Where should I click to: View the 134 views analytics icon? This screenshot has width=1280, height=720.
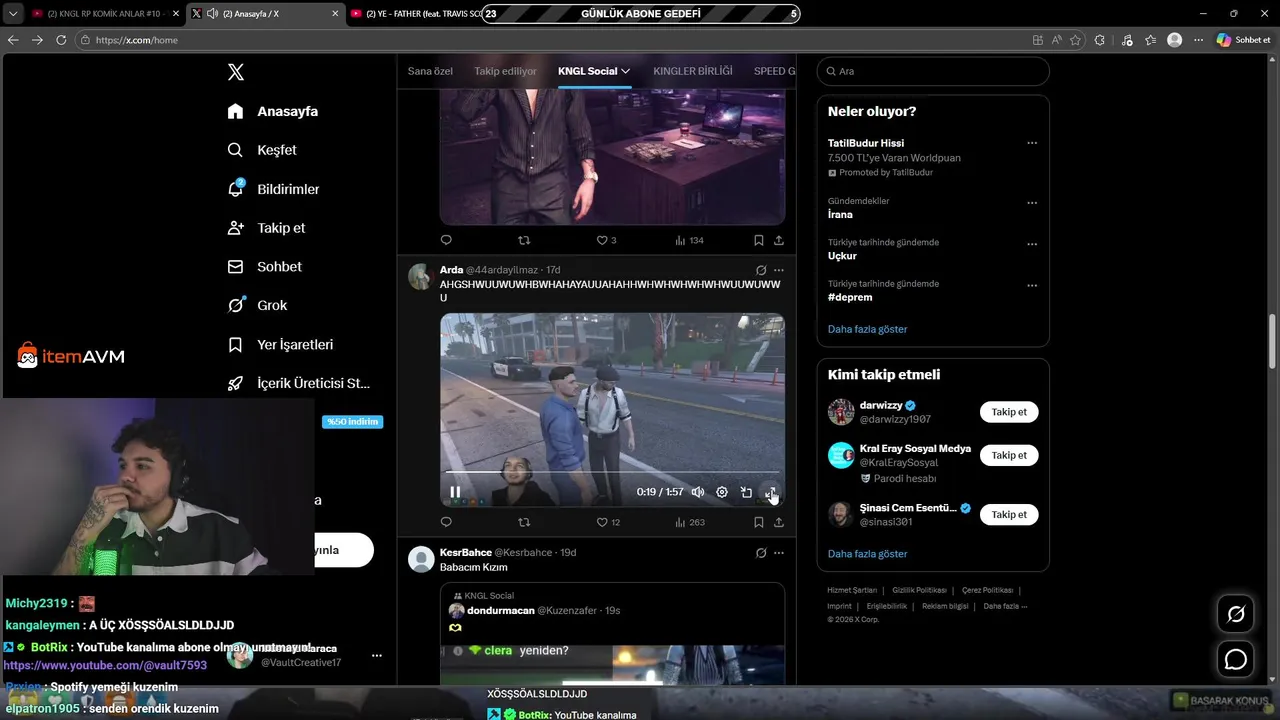pyautogui.click(x=690, y=240)
